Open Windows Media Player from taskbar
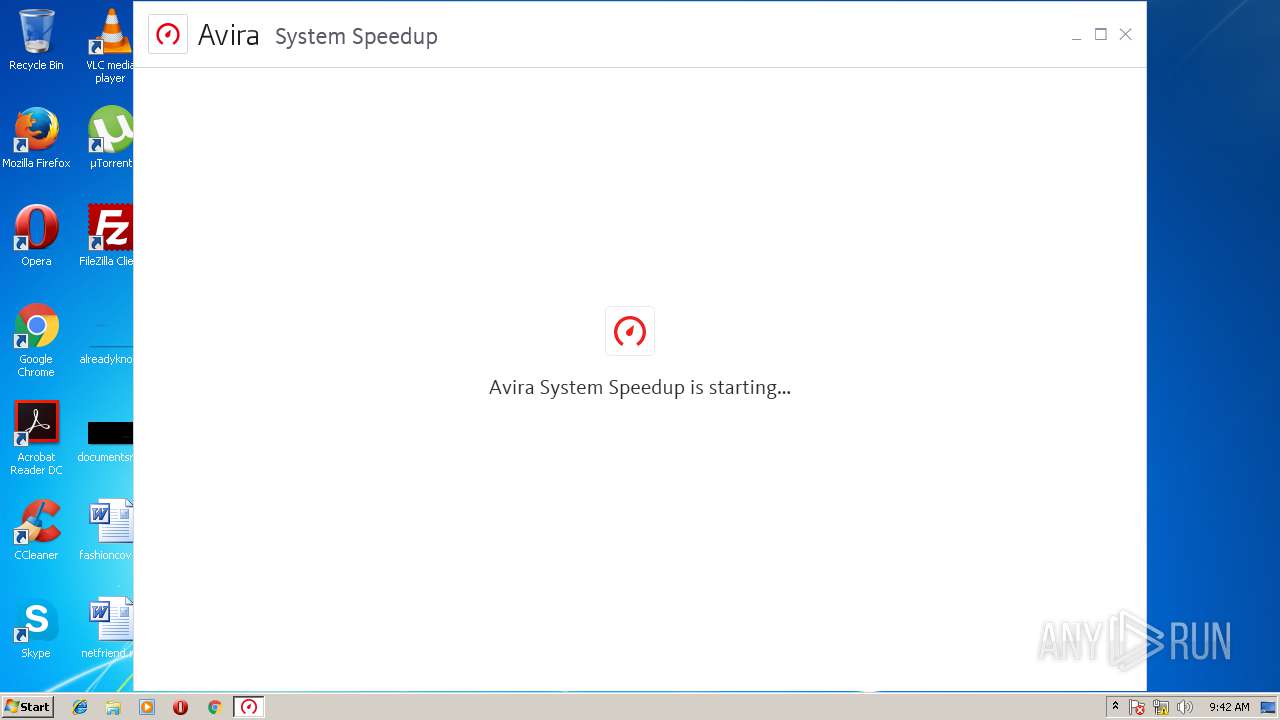Screen dimensions: 1280x720 [147, 707]
